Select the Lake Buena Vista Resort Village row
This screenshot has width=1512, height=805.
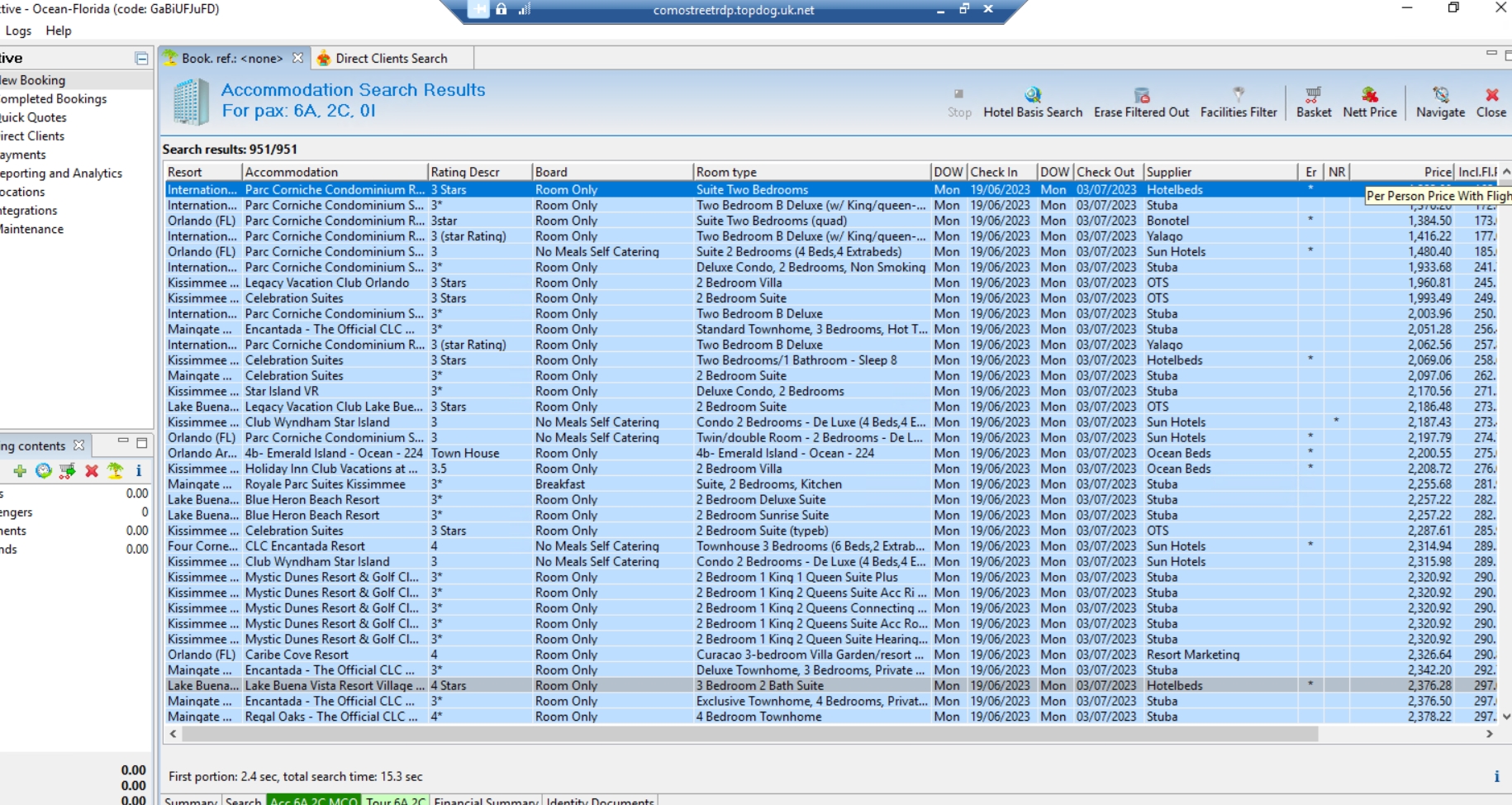[x=831, y=685]
